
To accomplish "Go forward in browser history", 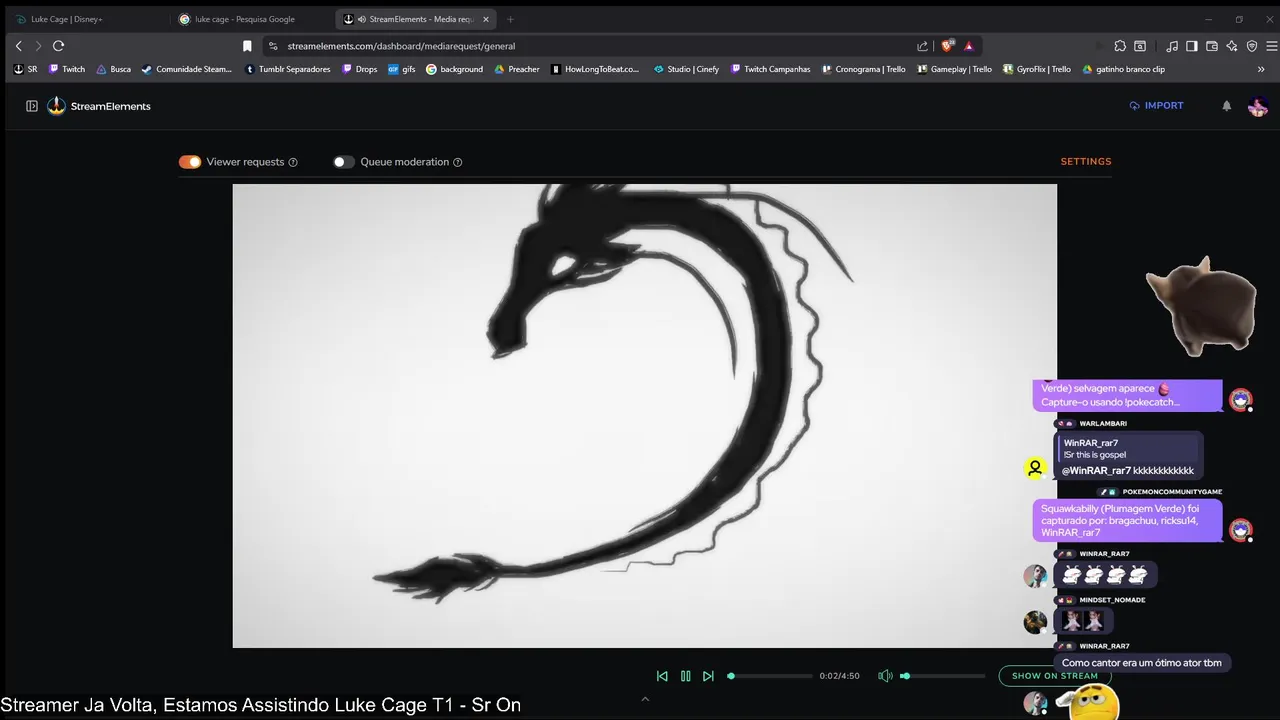I will coord(38,46).
